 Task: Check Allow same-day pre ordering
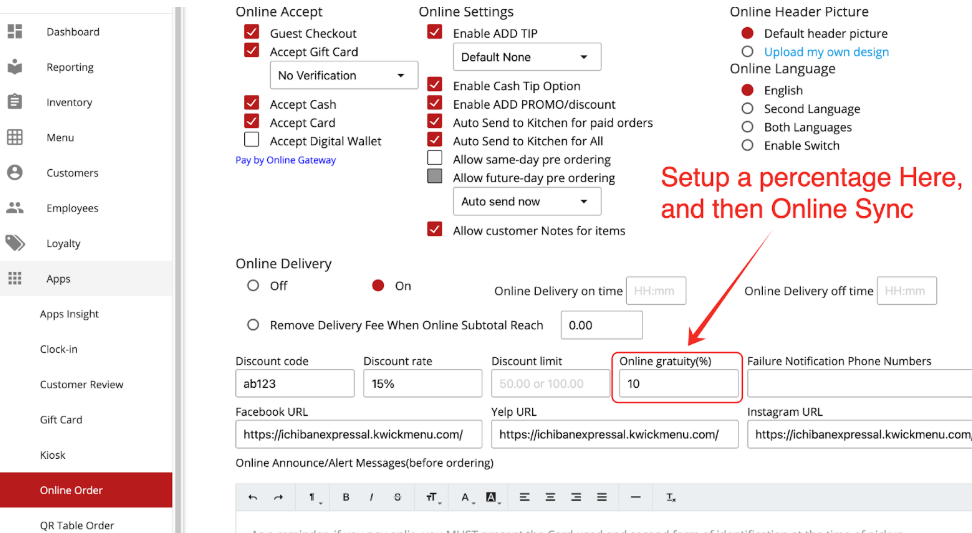(435, 158)
